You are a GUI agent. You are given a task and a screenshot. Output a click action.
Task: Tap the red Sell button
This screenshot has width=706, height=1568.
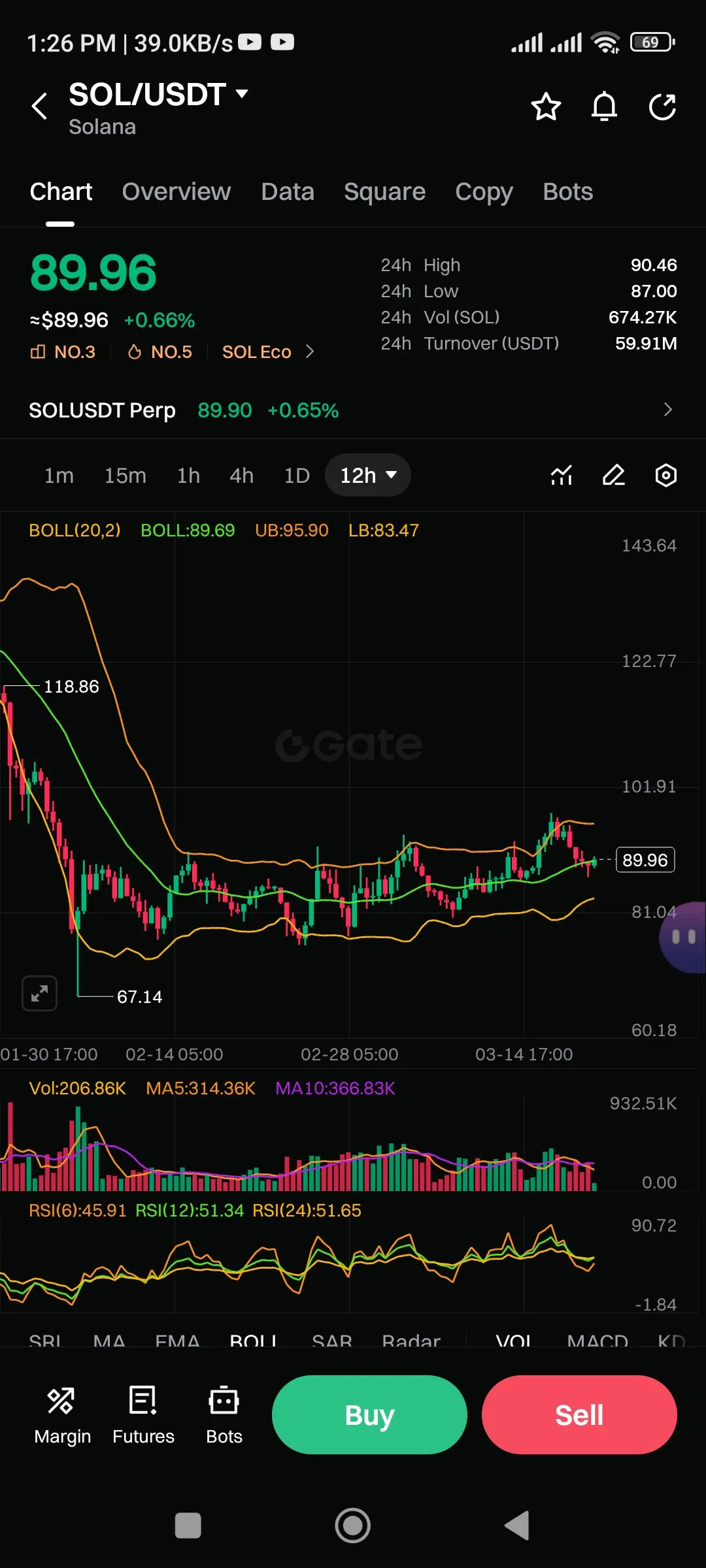[579, 1414]
